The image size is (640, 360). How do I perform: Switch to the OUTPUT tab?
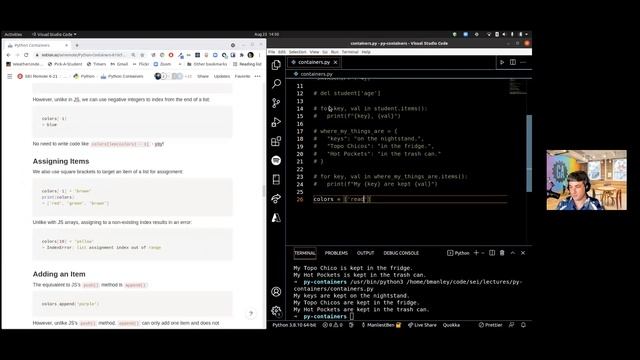[x=366, y=253]
